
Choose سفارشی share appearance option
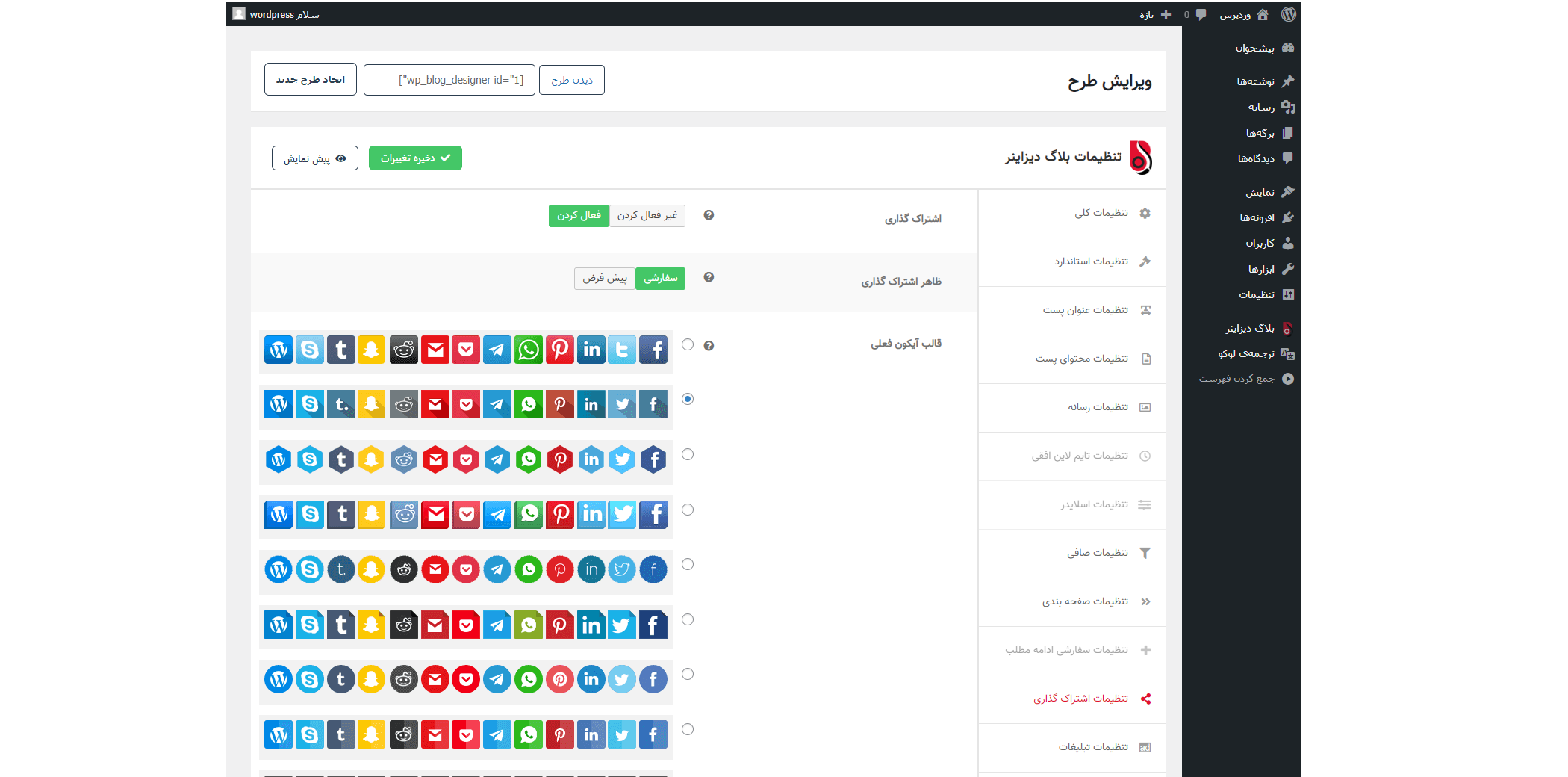[661, 278]
